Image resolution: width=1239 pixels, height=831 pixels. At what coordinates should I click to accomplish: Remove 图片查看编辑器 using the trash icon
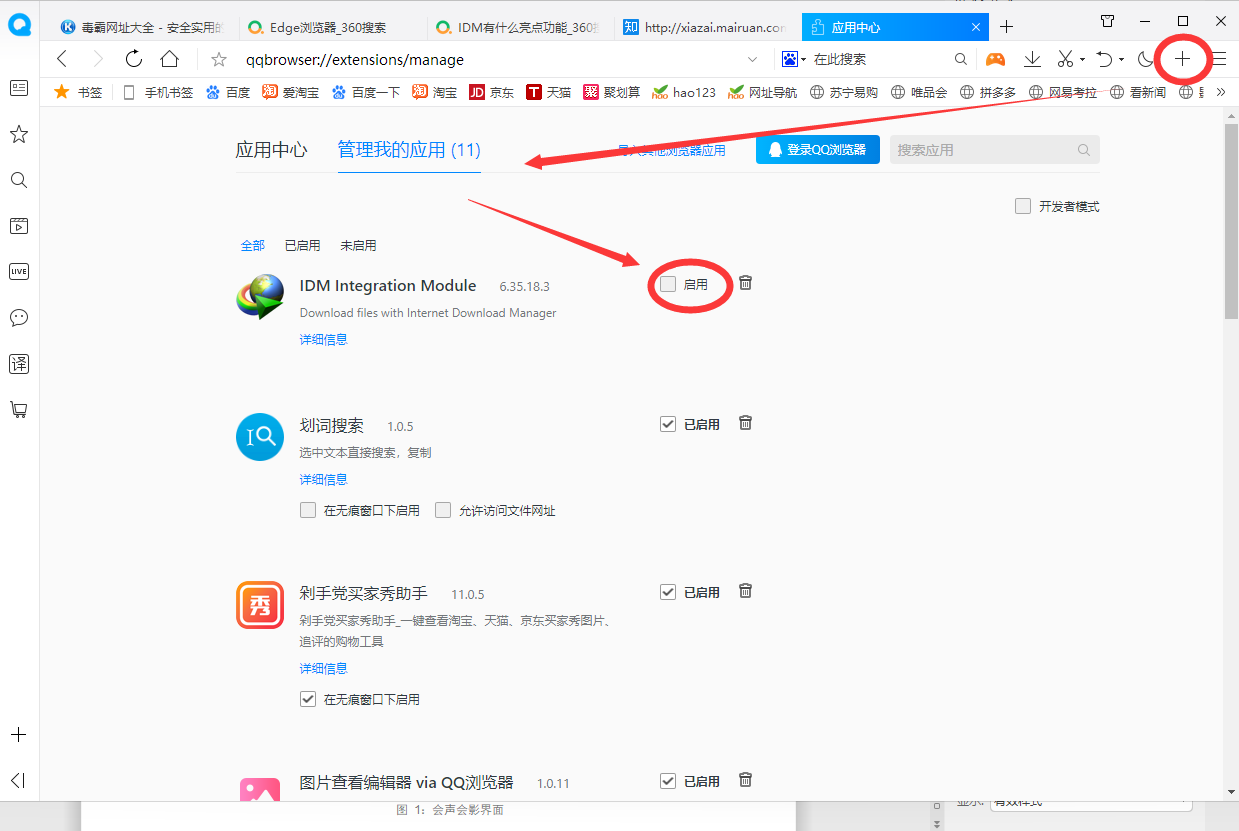745,780
